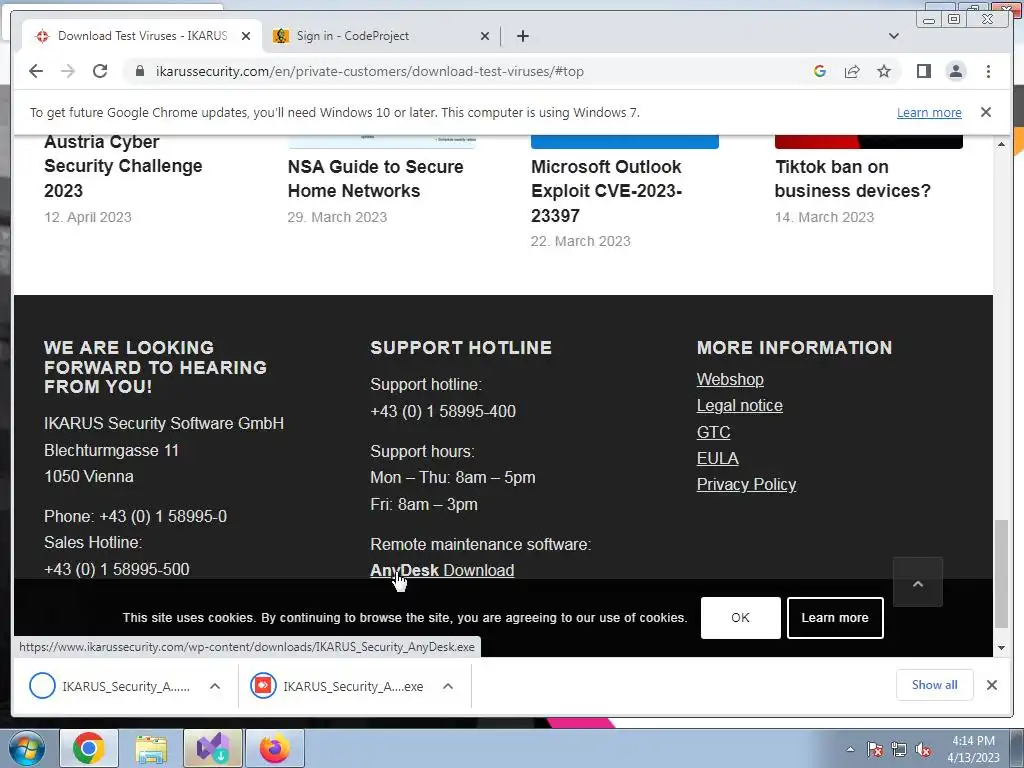Share this page using share icon
This screenshot has height=768, width=1024.
(x=852, y=71)
